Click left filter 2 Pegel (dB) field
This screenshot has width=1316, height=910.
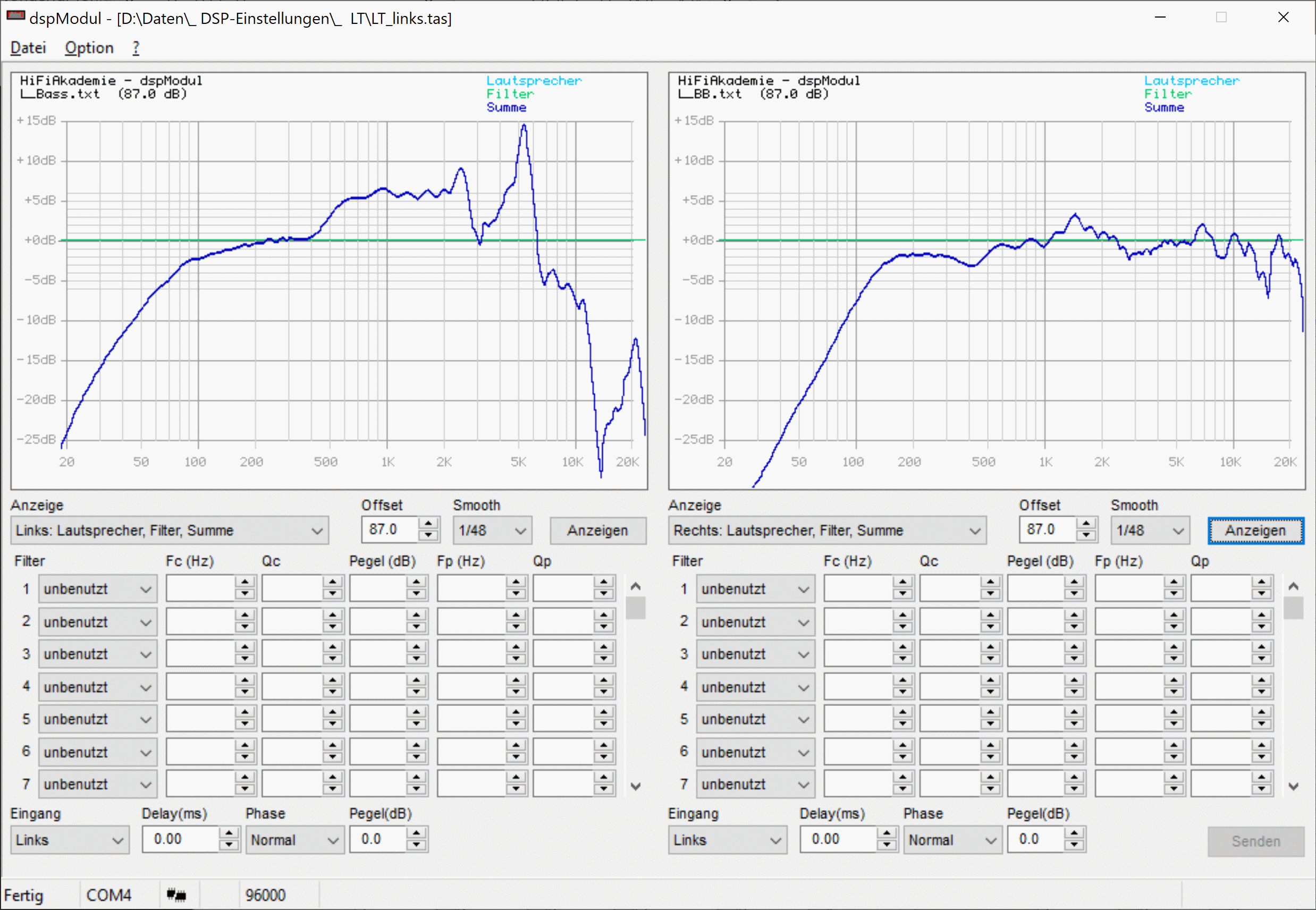point(377,621)
